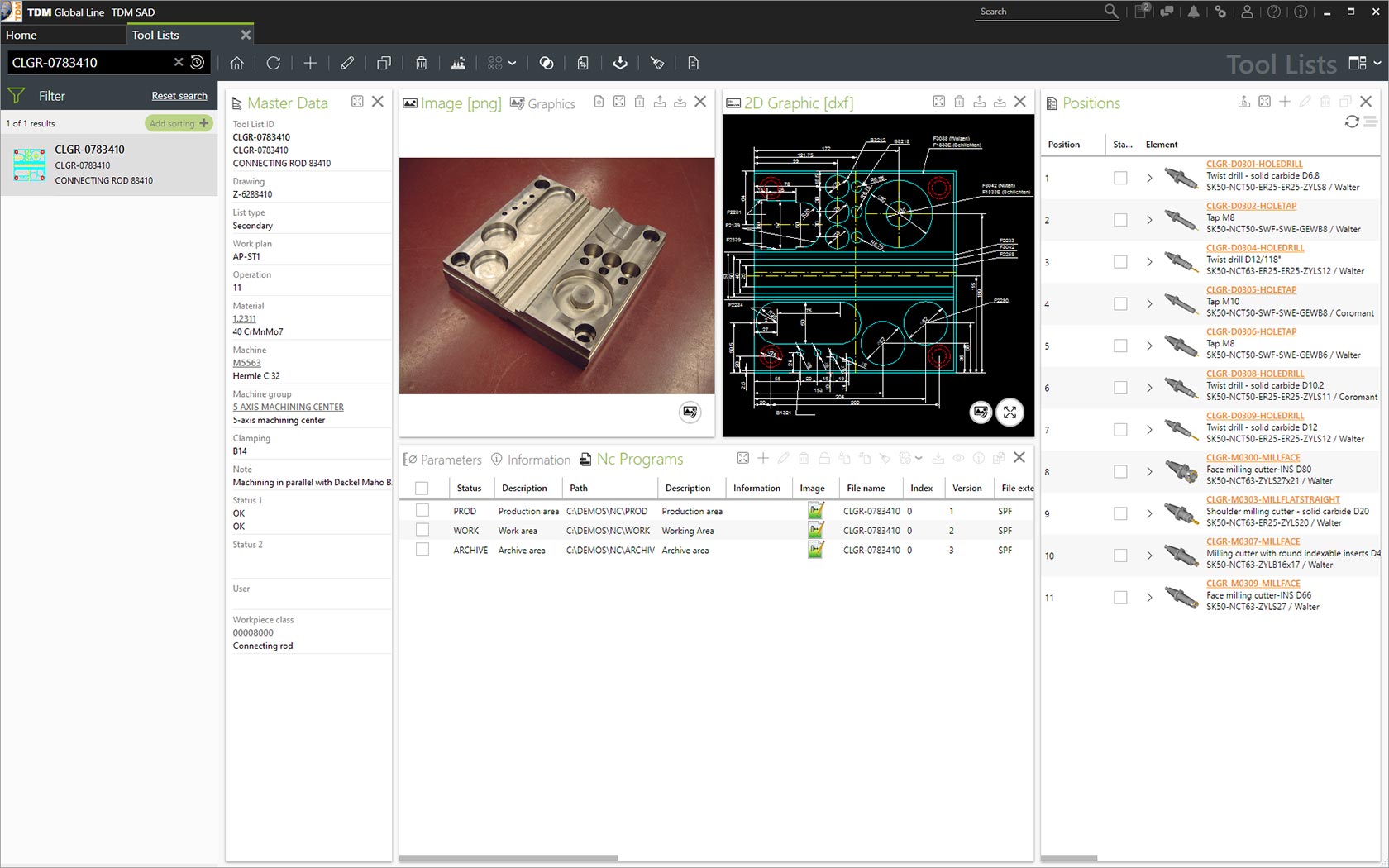Check the status box for position 11

tap(1120, 597)
